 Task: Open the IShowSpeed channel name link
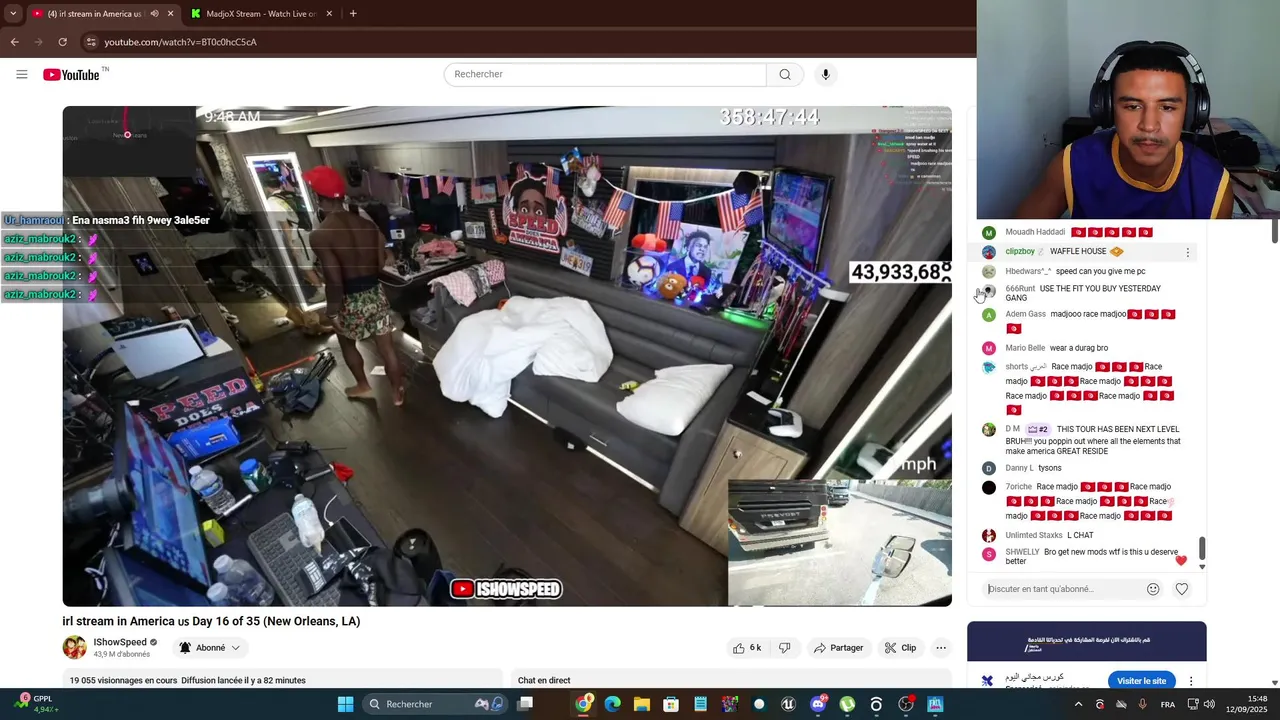coord(120,642)
